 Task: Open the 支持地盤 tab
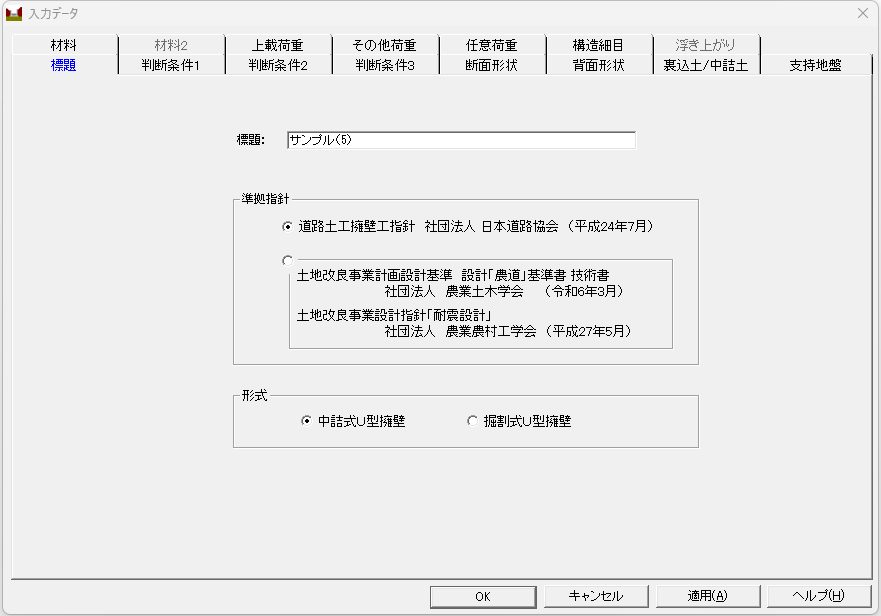tap(814, 66)
